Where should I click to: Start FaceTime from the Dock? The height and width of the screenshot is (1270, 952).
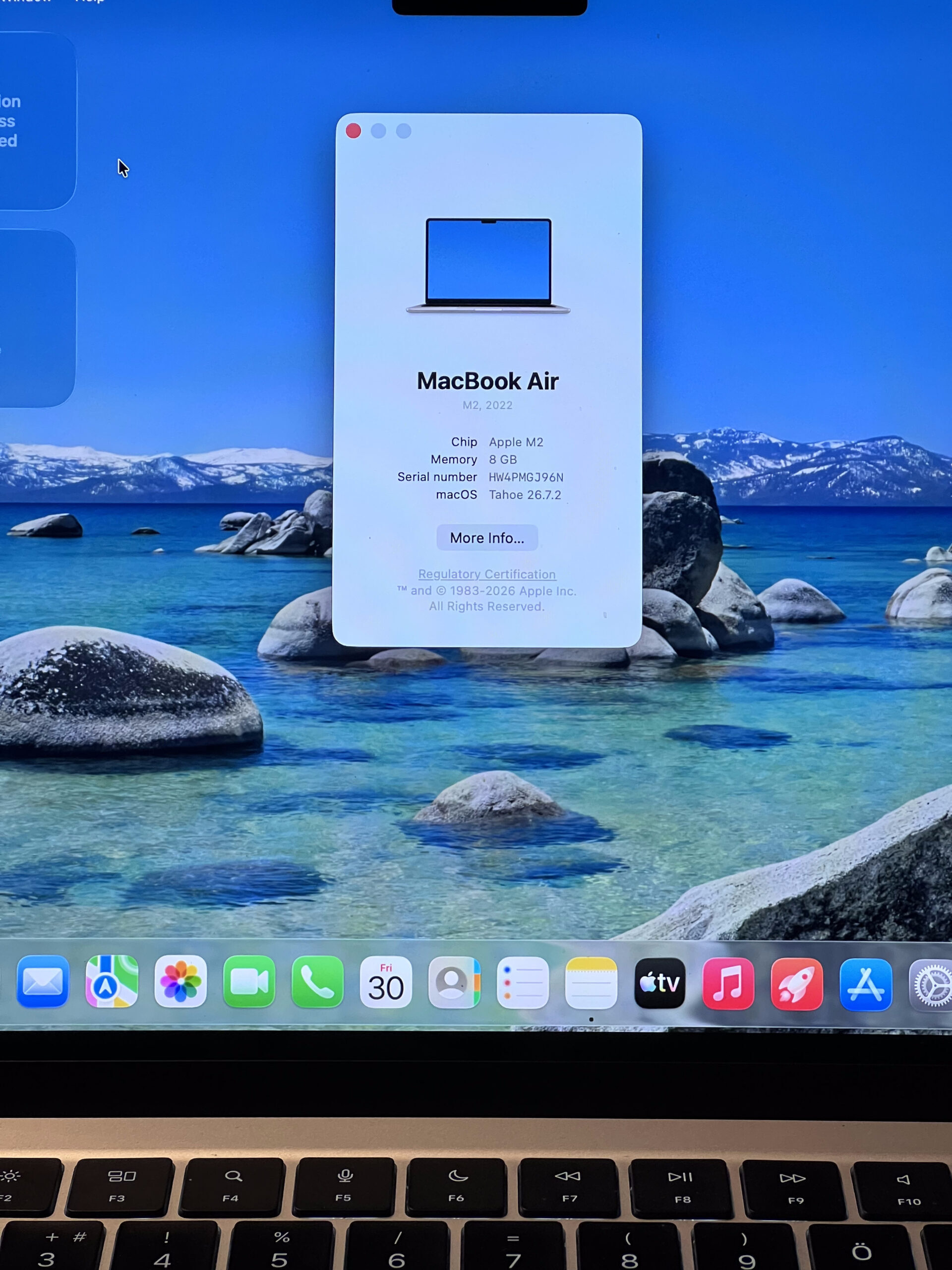click(248, 982)
